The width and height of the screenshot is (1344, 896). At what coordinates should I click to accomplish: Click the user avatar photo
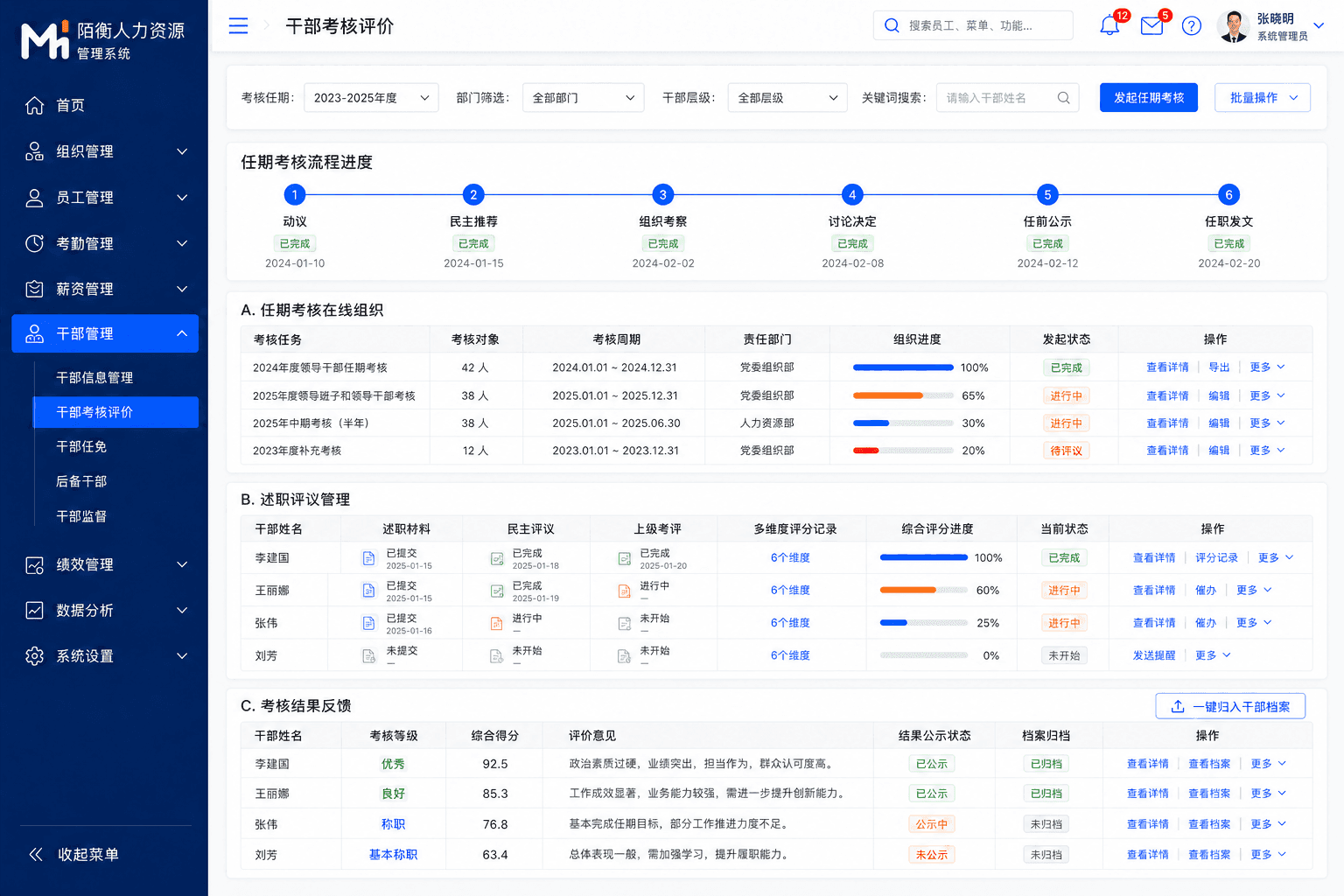pos(1233,26)
